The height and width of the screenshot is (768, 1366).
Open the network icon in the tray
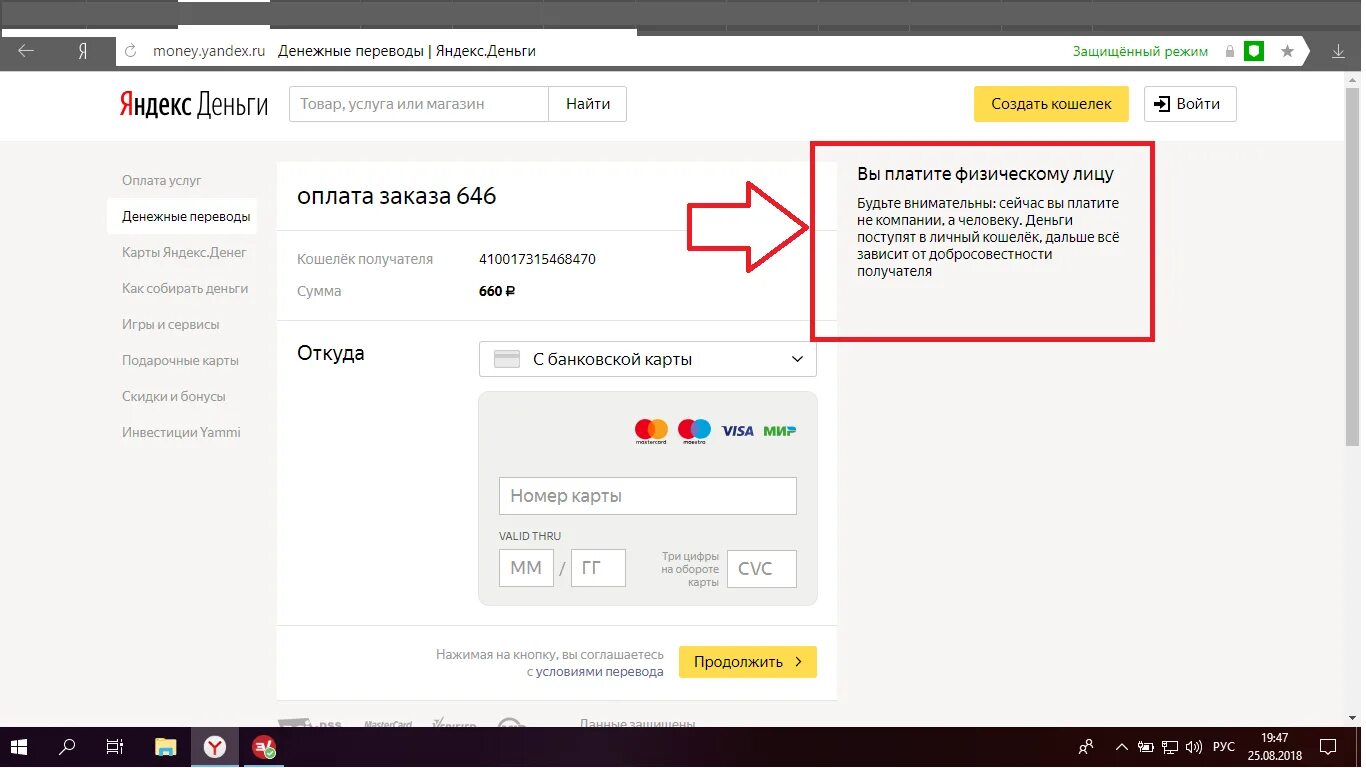[x=1169, y=747]
